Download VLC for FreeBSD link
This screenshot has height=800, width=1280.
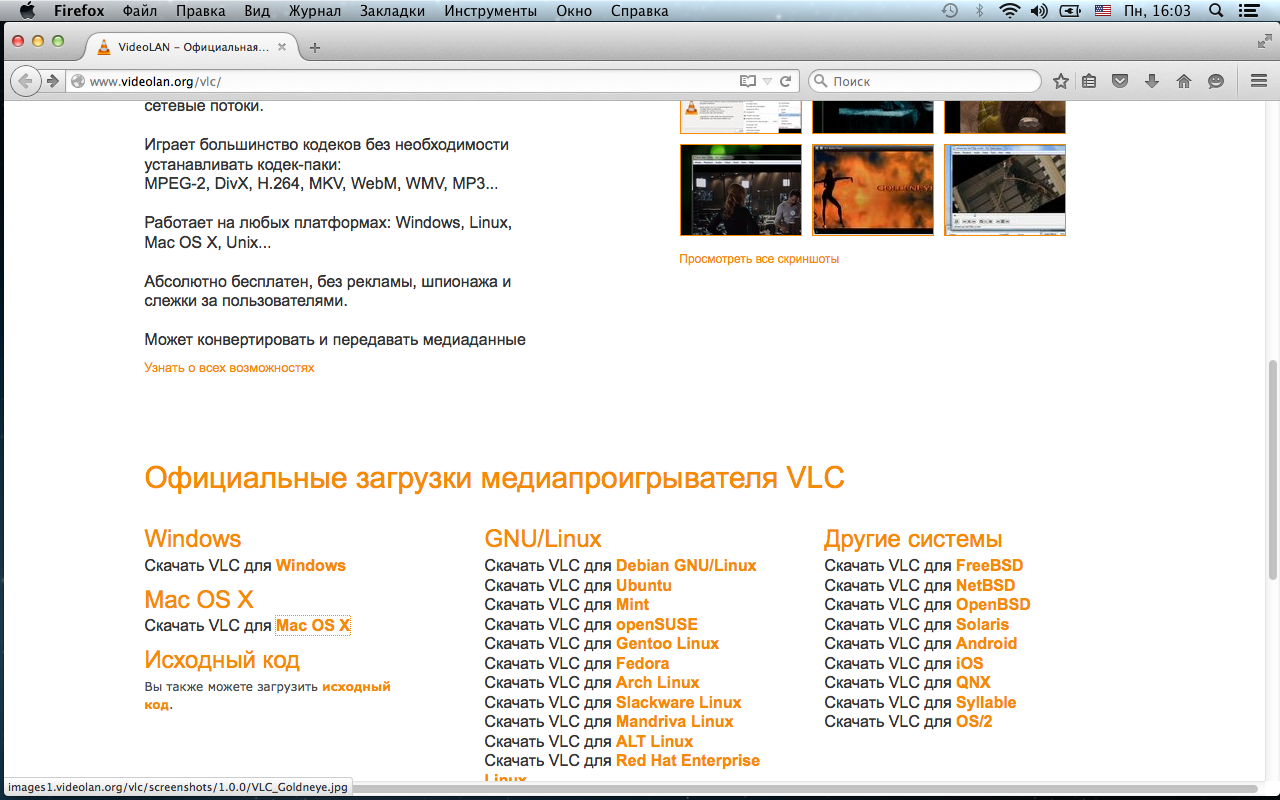pyautogui.click(x=990, y=566)
